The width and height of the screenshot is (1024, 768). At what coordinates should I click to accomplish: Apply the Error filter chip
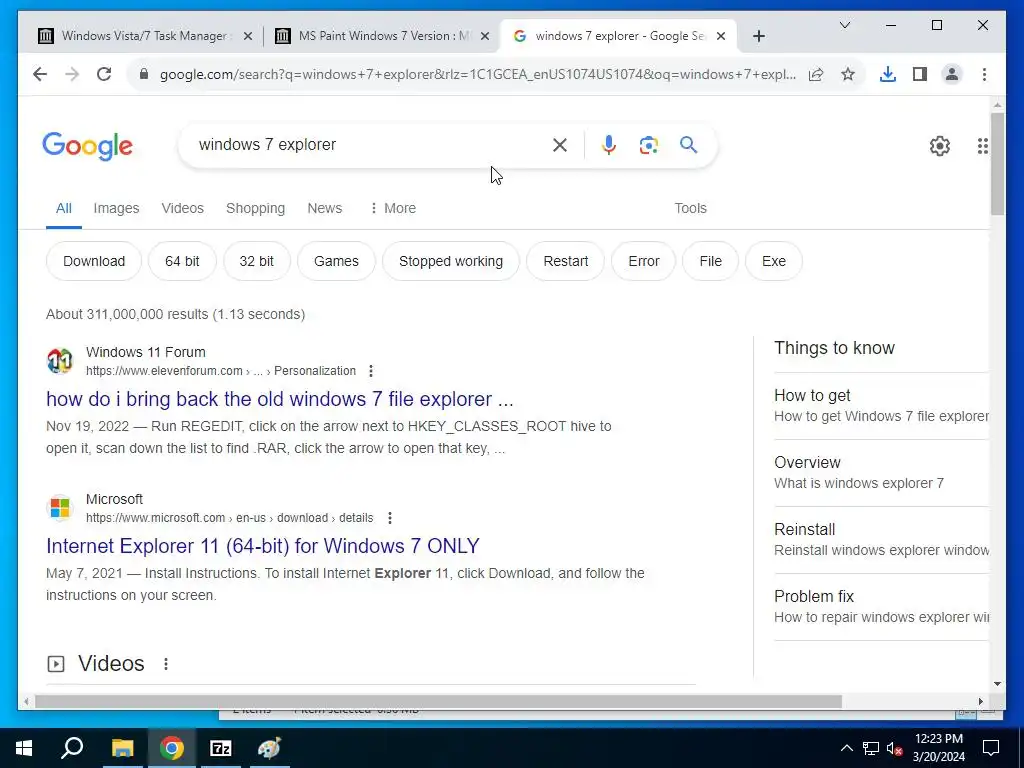pyautogui.click(x=643, y=261)
